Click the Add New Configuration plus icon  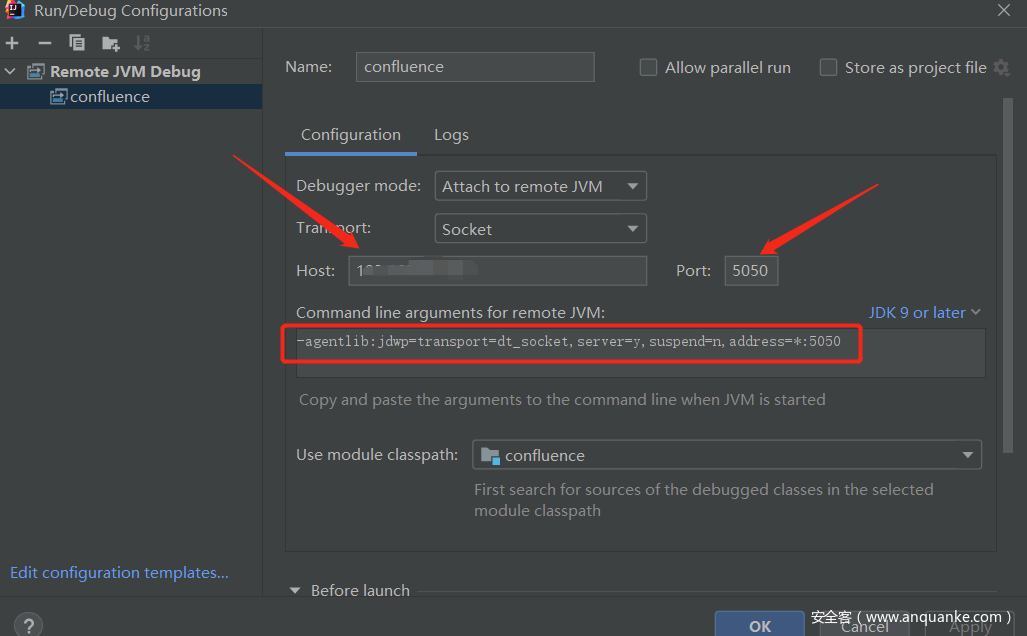12,43
